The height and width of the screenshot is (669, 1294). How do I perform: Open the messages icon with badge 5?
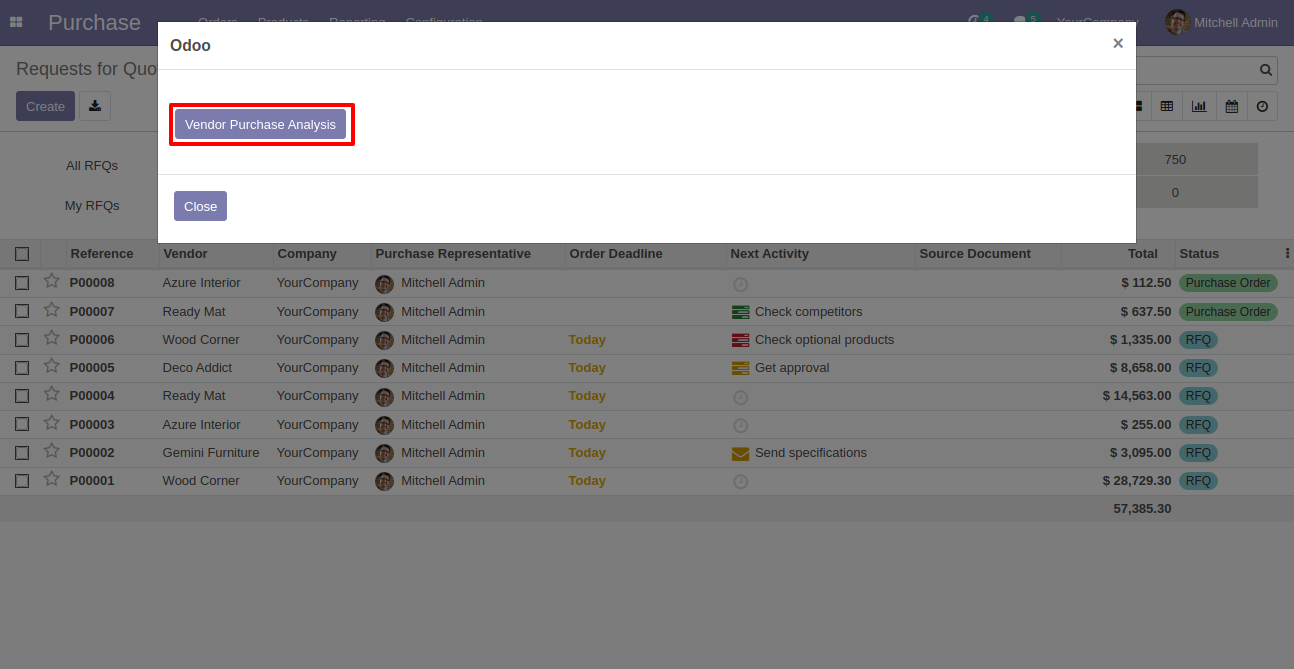click(x=1024, y=22)
